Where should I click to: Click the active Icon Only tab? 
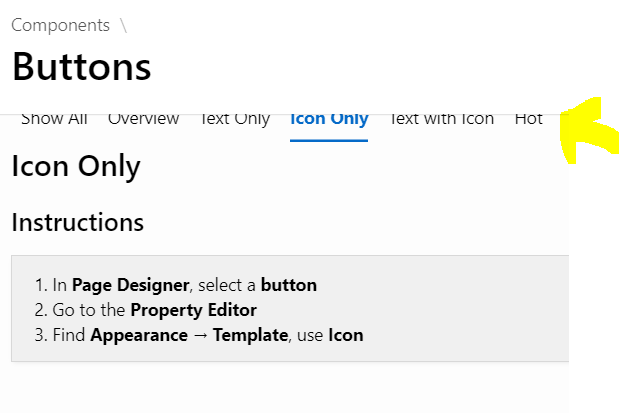(329, 120)
